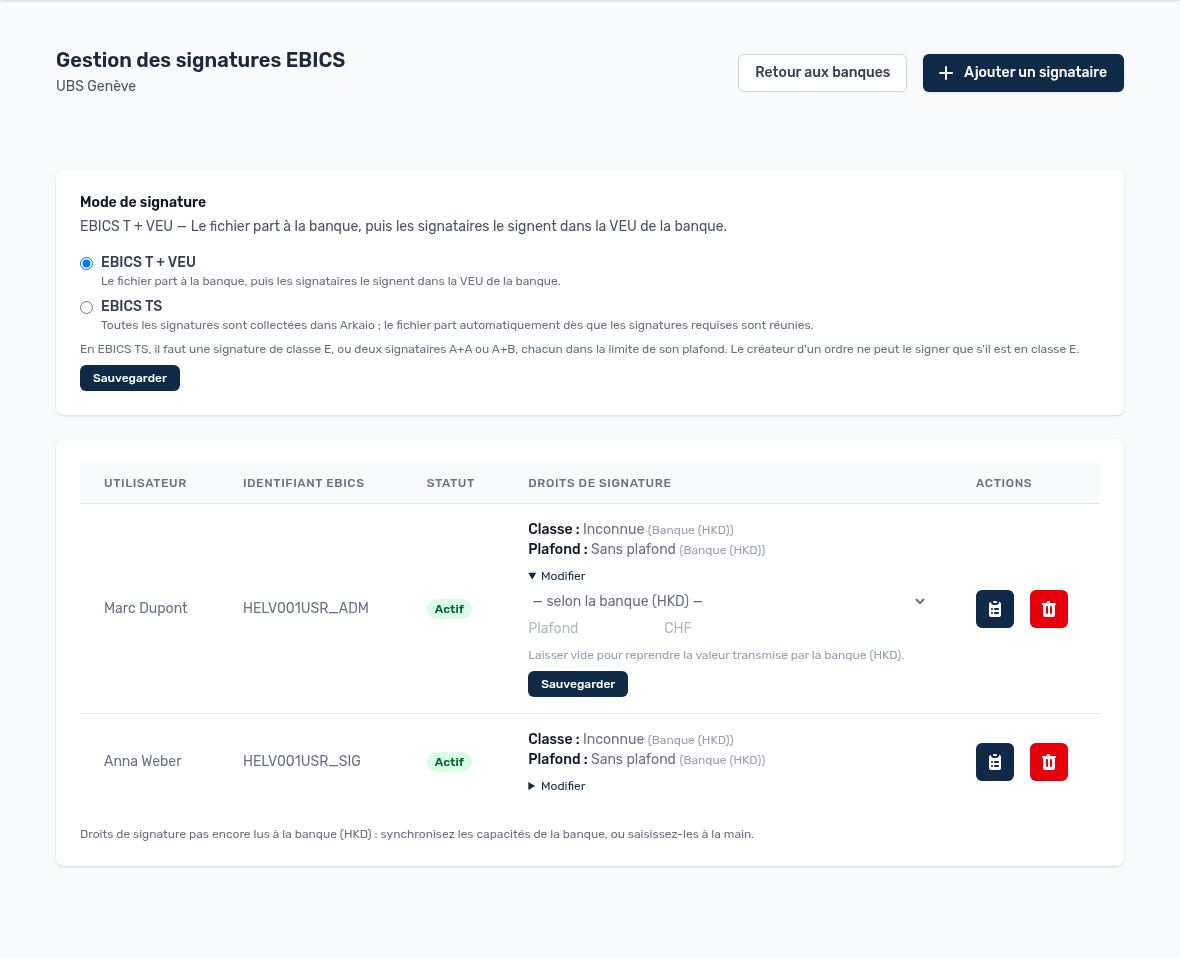1180x958 pixels.
Task: Click the UBS Genève subtitle
Action: (x=96, y=86)
